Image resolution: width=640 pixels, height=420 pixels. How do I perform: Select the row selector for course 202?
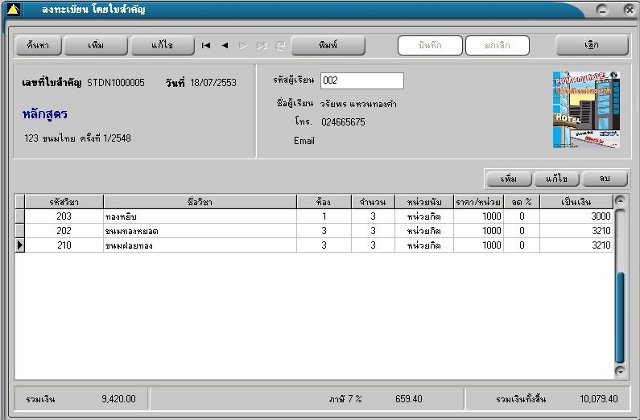point(20,231)
